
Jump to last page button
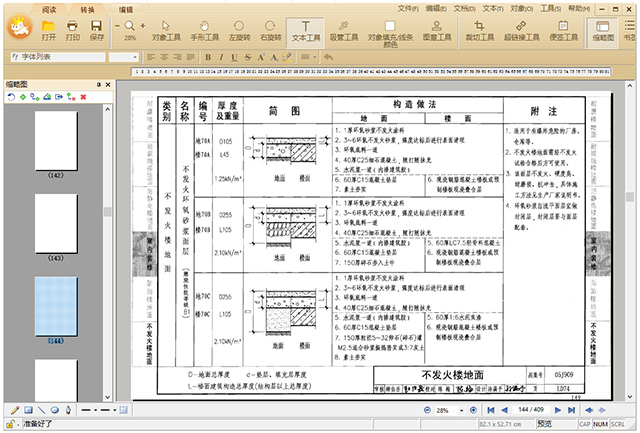pos(571,410)
